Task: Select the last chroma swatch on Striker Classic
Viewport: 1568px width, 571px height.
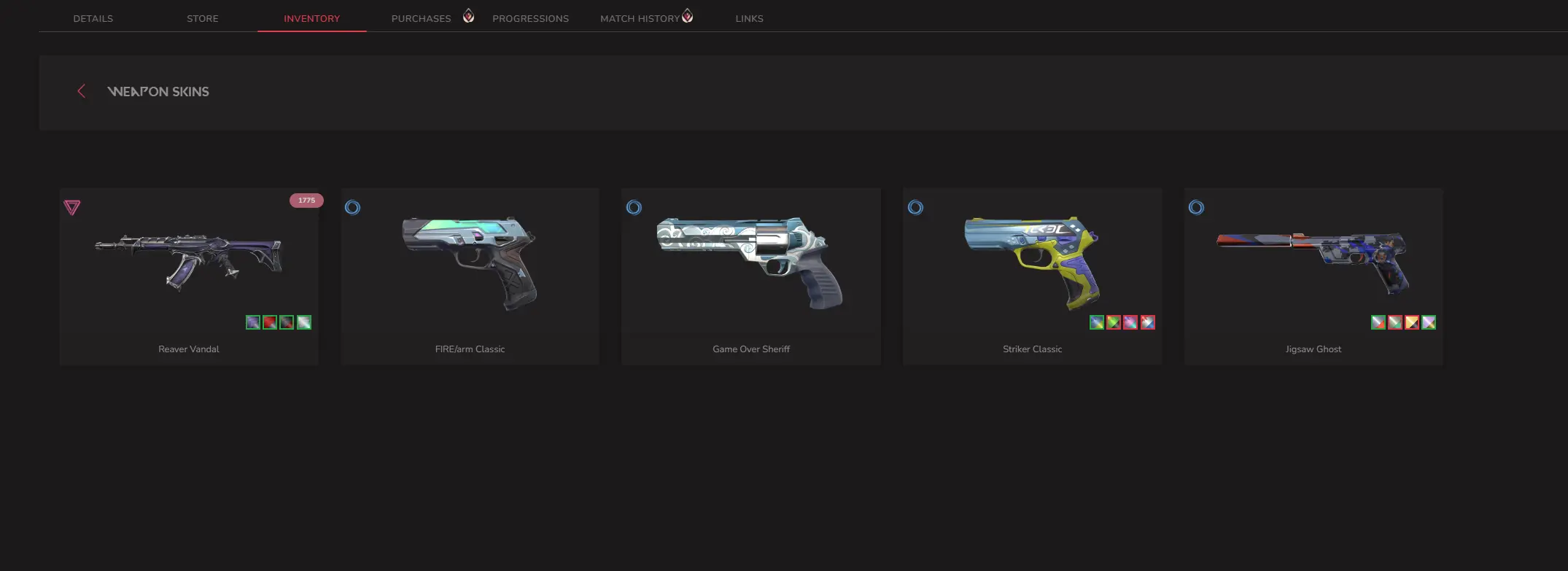Action: tap(1148, 322)
